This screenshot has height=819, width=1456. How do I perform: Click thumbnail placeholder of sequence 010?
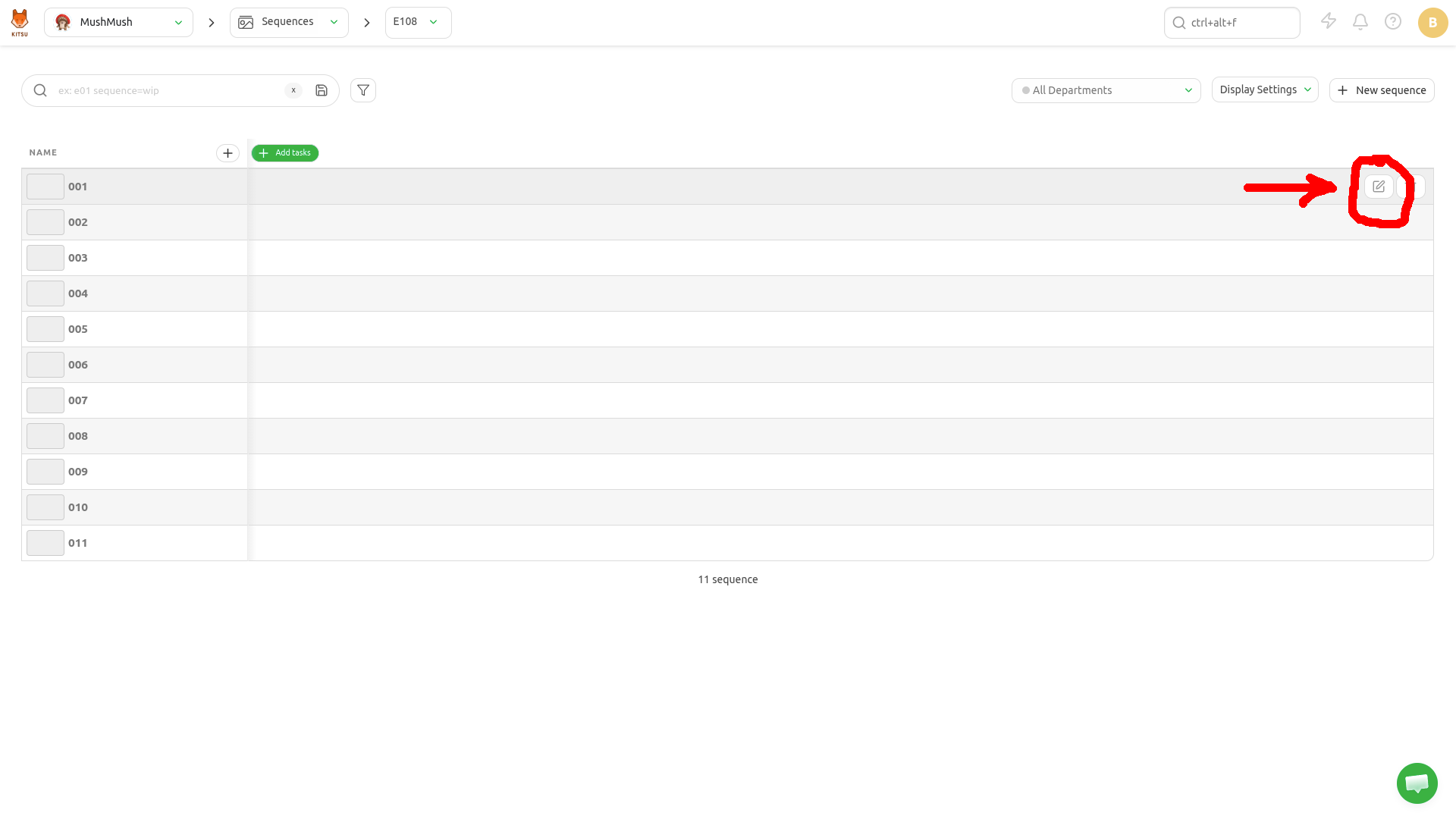(x=45, y=507)
